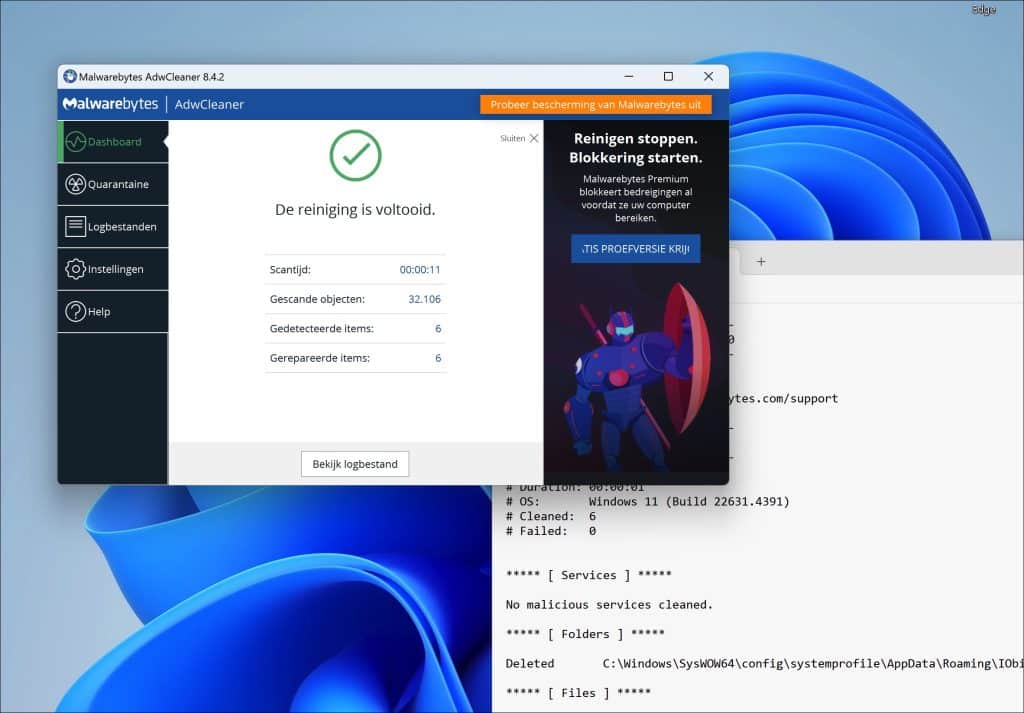
Task: Click the Quarantaine biohazard icon
Action: point(76,184)
